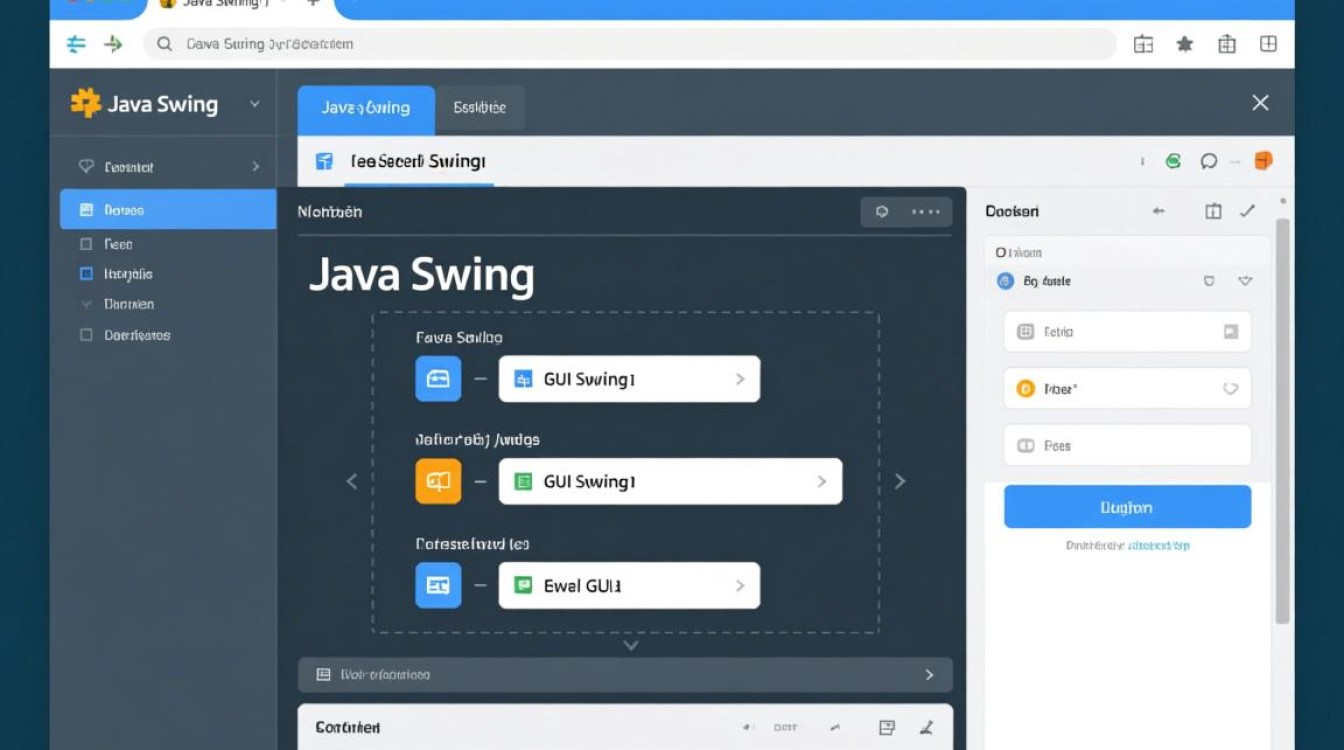Switch to the Basics tab

480,108
